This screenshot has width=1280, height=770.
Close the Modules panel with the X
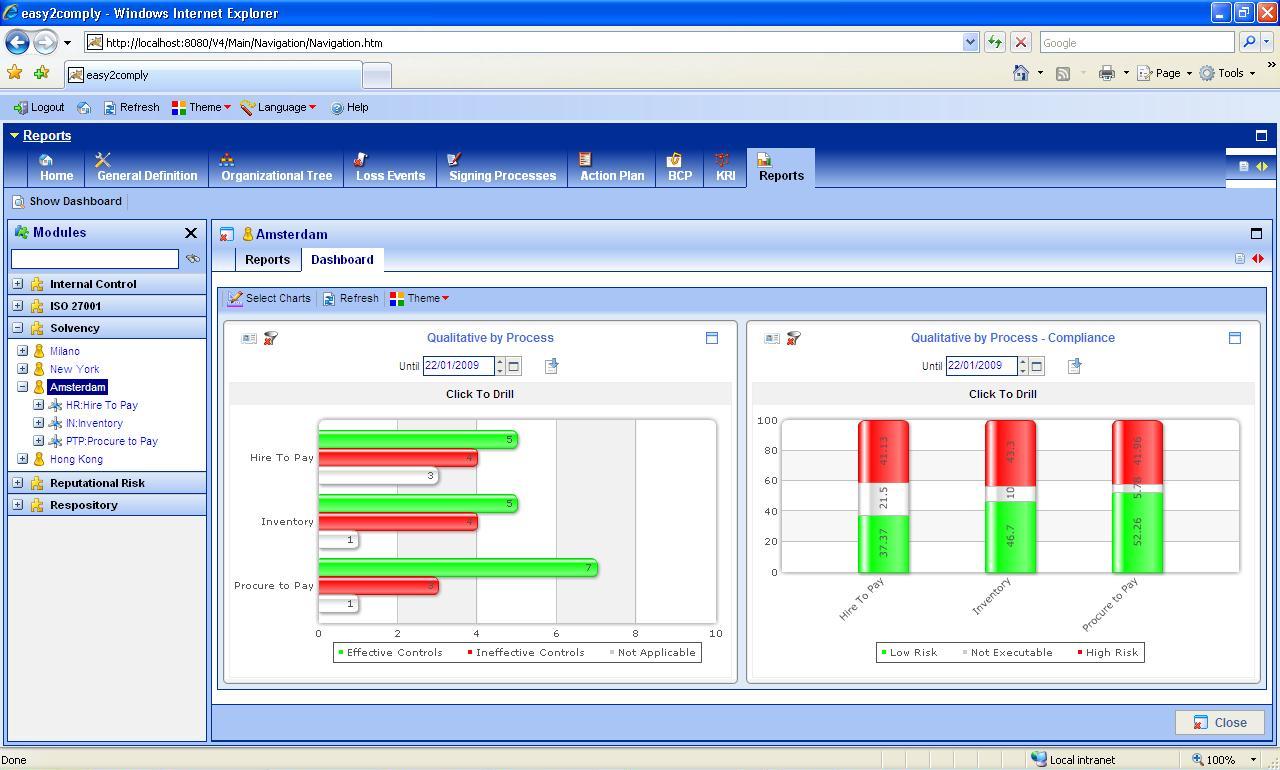pos(191,233)
